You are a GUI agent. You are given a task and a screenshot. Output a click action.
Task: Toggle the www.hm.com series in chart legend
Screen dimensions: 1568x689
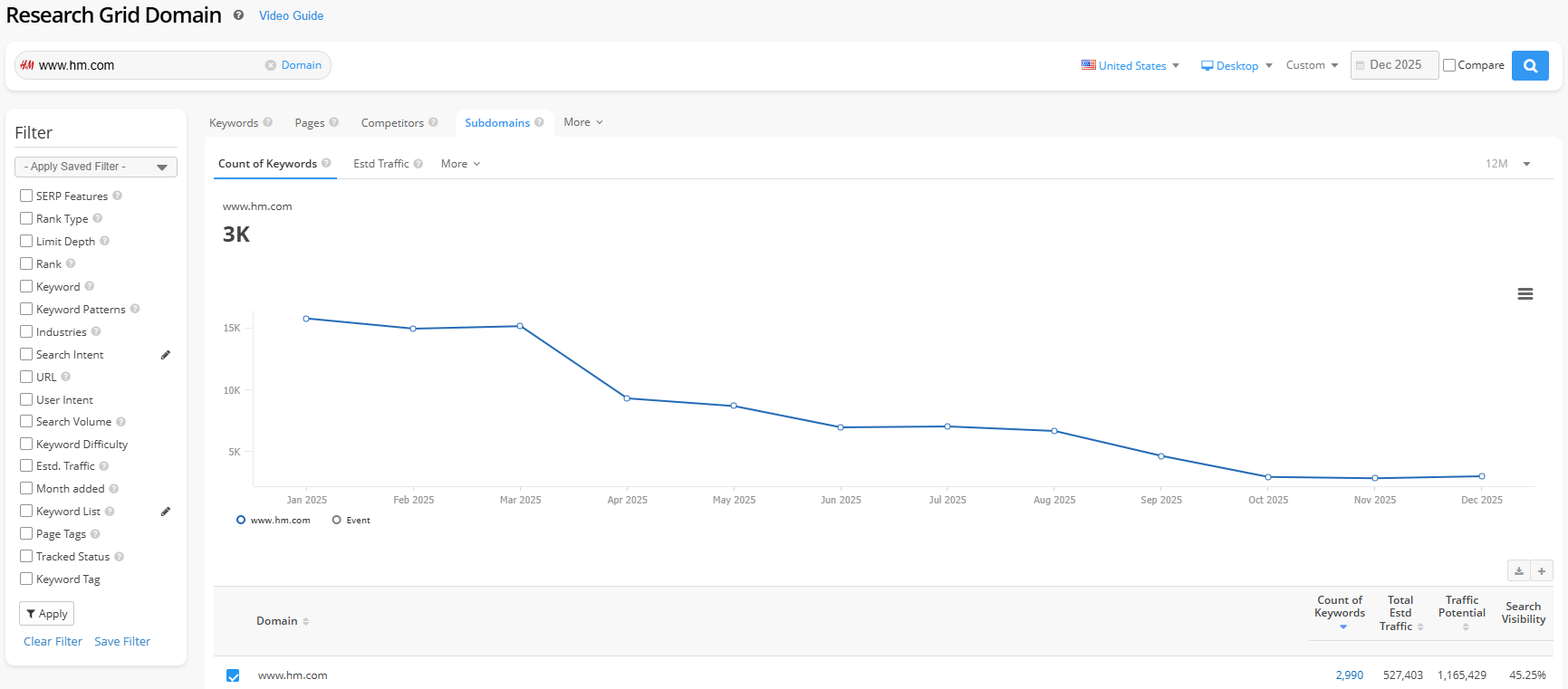pyautogui.click(x=274, y=521)
